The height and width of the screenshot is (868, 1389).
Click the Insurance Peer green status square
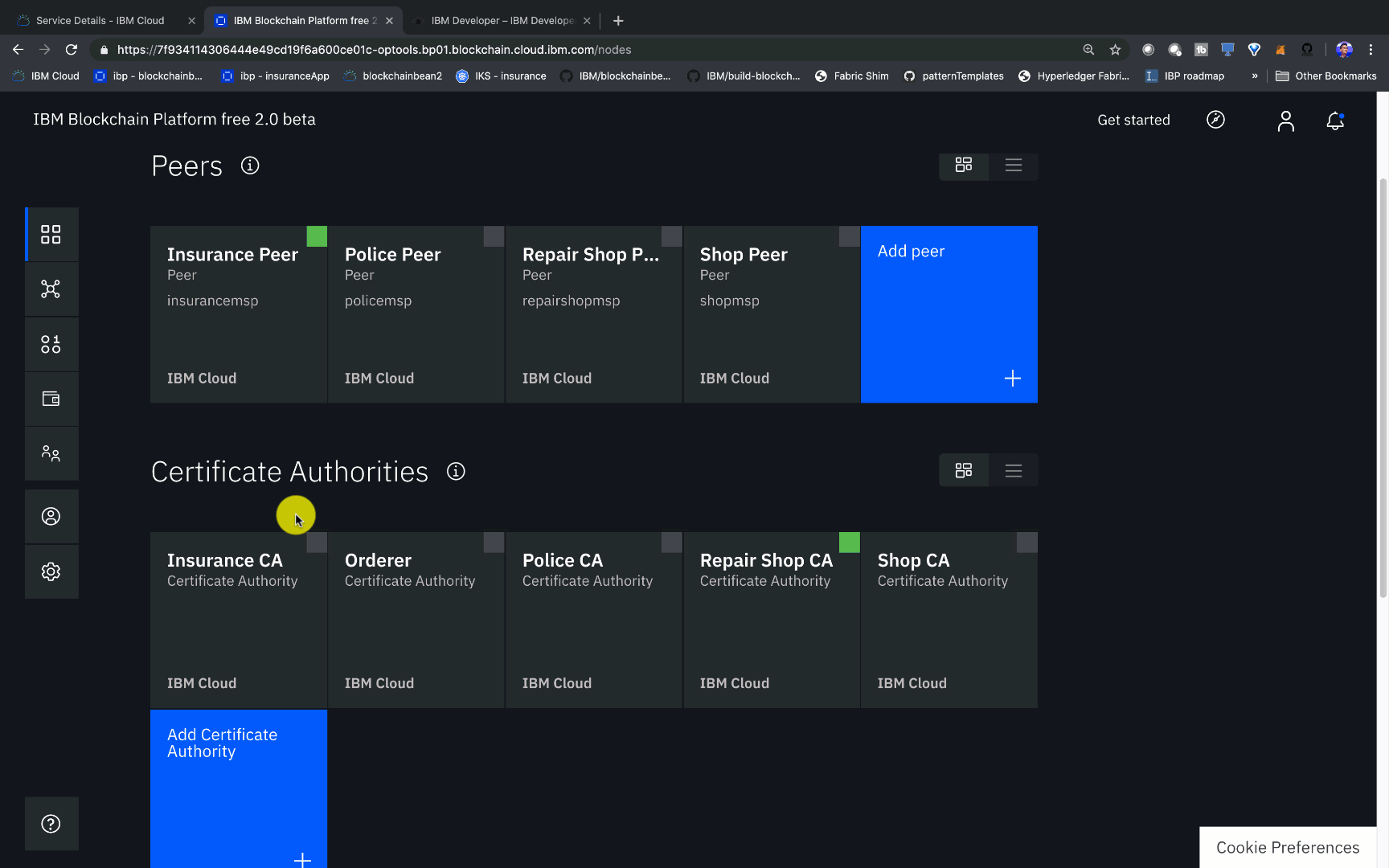point(317,236)
